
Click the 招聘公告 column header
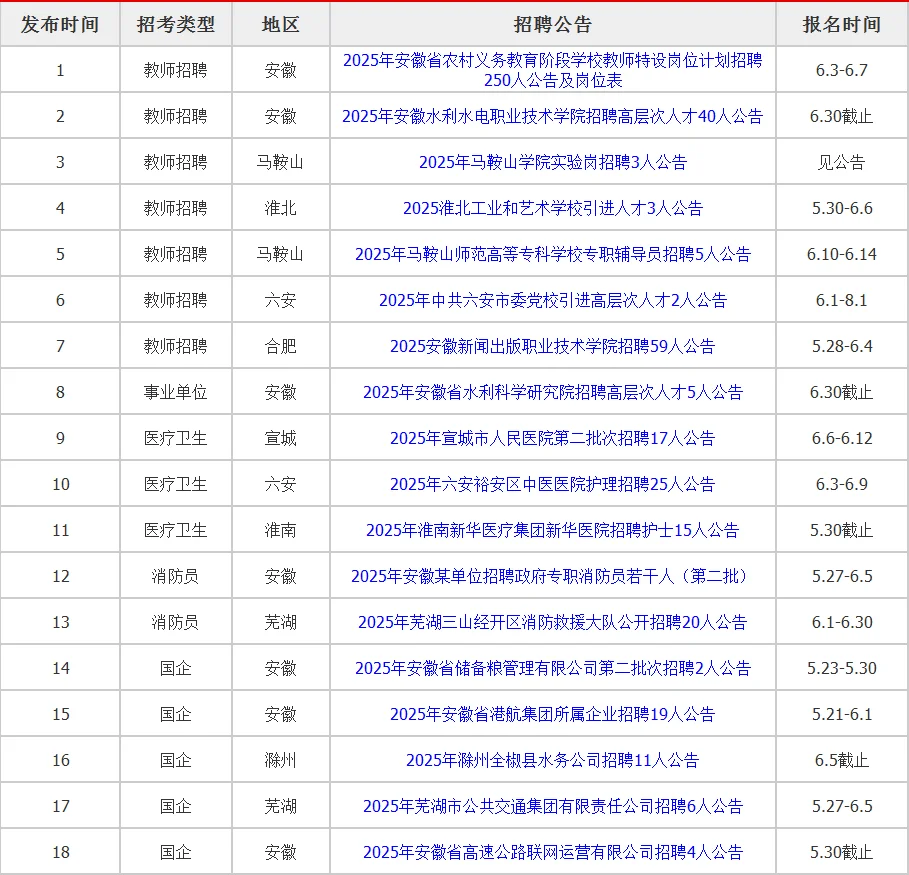tap(552, 24)
